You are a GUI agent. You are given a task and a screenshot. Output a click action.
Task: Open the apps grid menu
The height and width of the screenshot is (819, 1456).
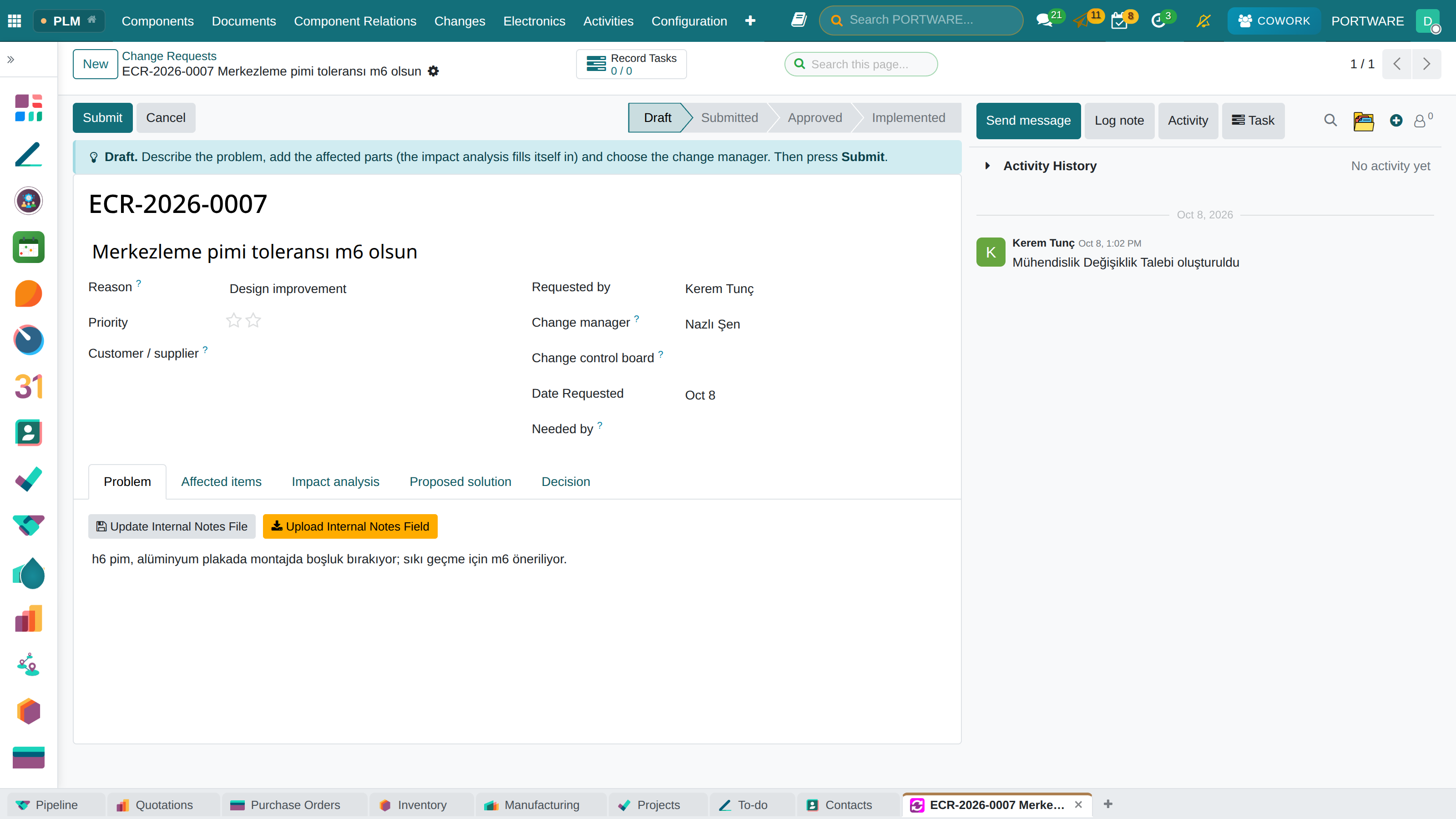tap(15, 21)
